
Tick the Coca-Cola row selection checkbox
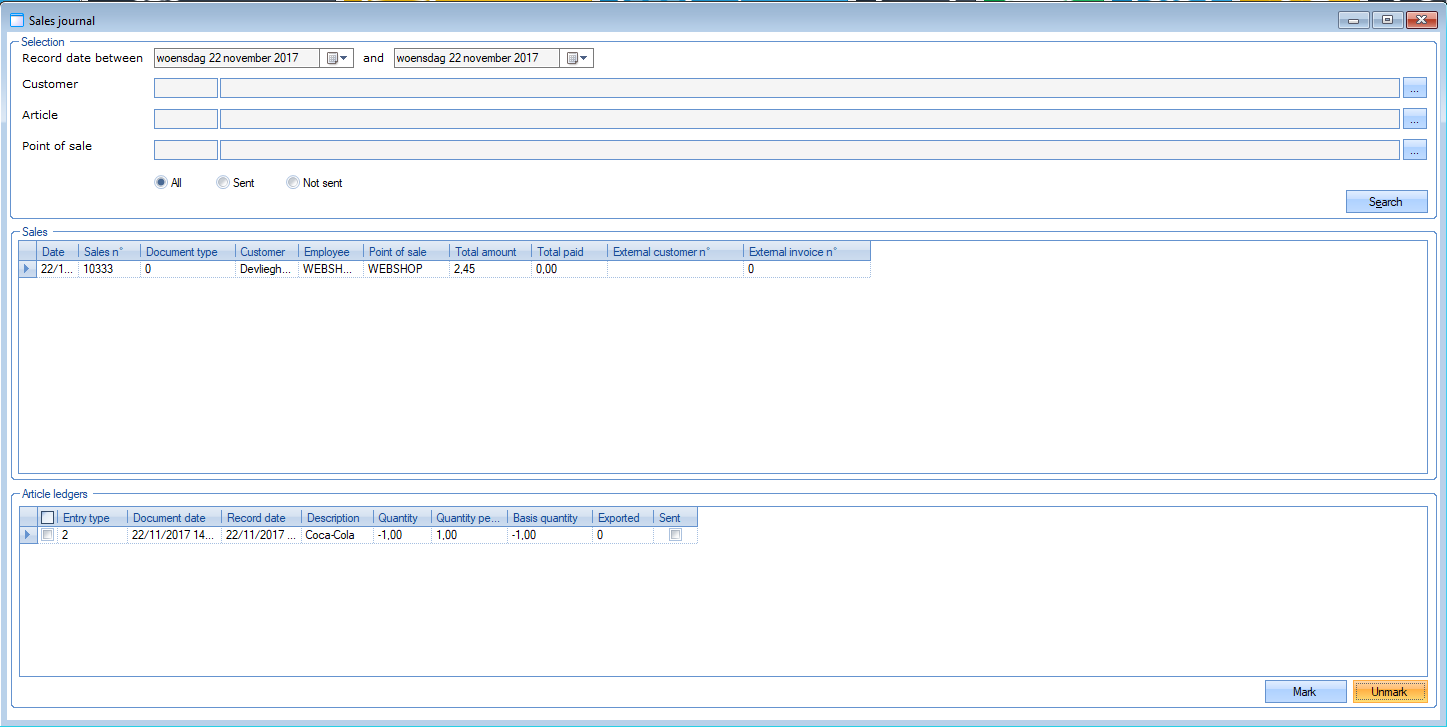[47, 535]
